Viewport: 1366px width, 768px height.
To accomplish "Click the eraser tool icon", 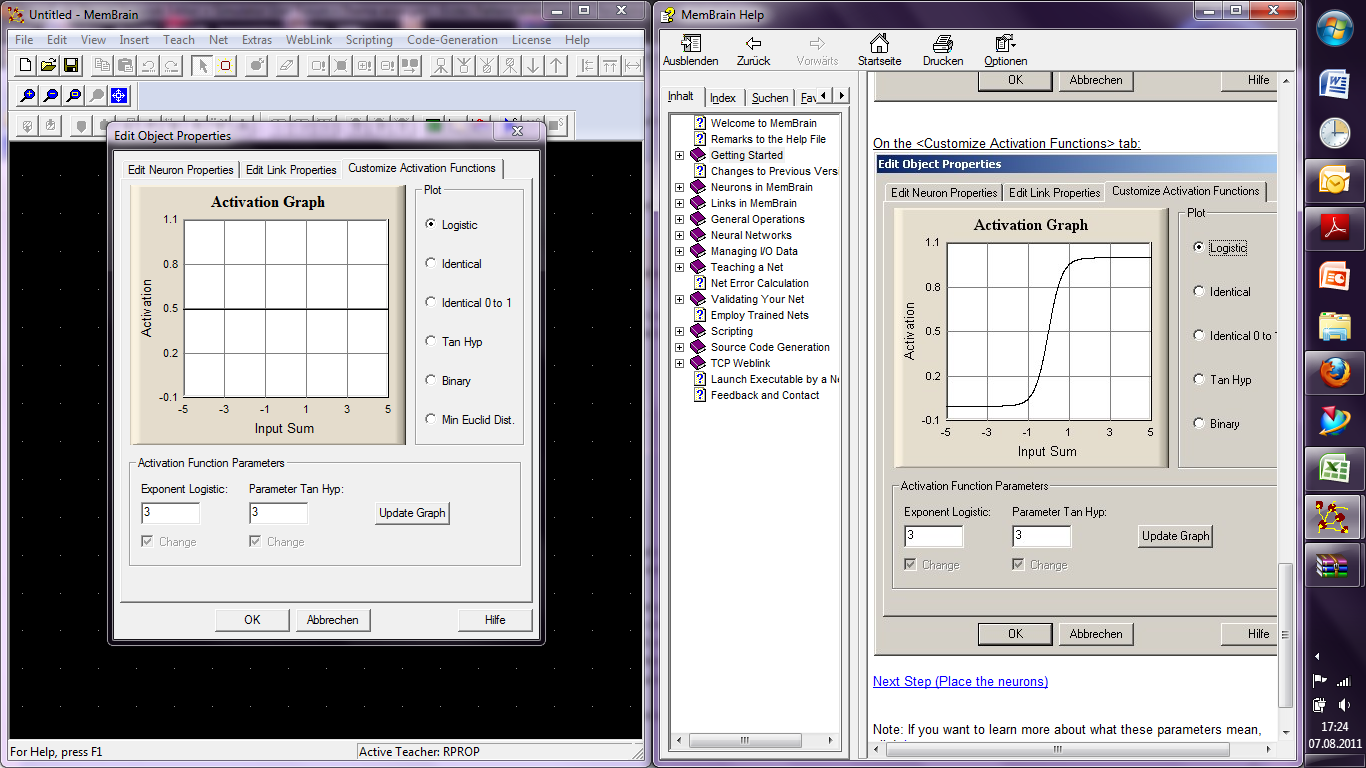I will (x=287, y=66).
